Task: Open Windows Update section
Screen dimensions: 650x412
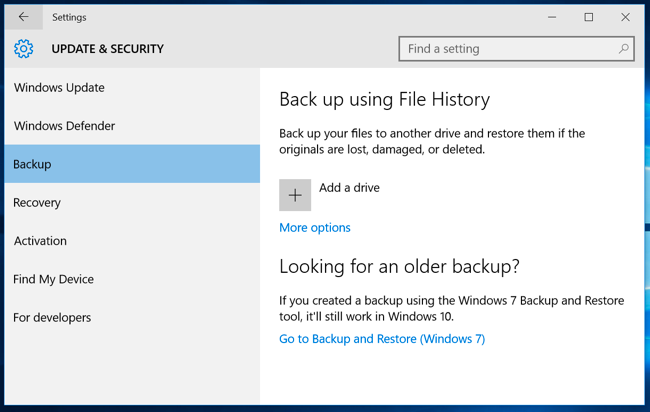Action: point(132,87)
